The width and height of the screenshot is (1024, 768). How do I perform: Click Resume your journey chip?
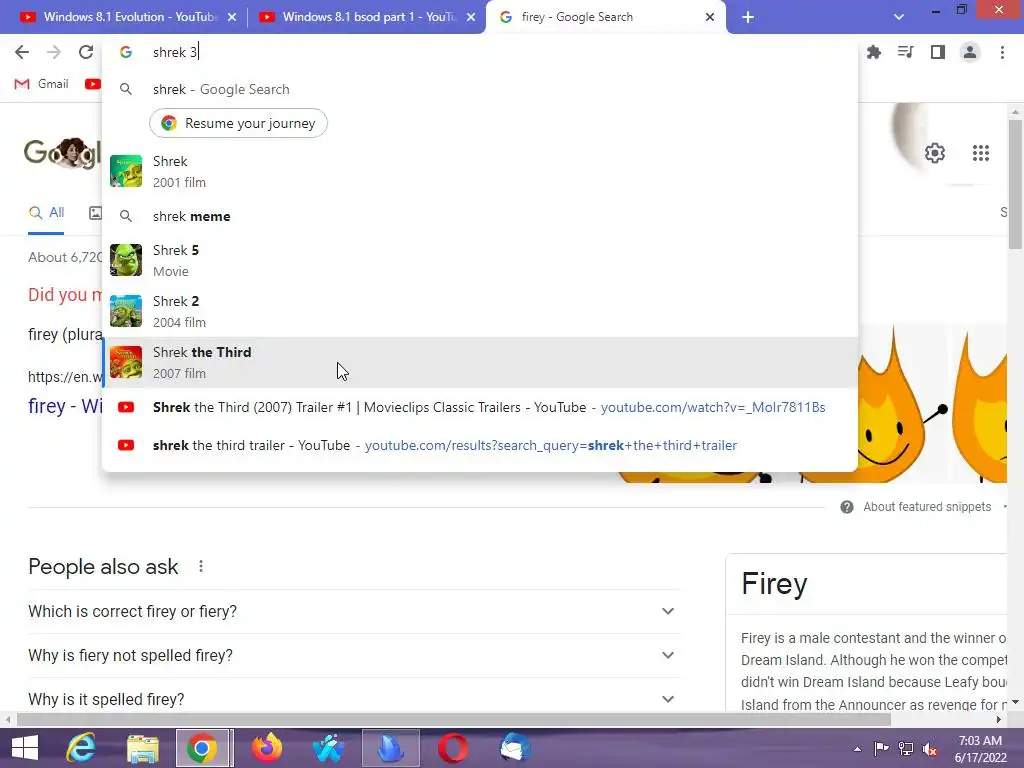coord(238,123)
